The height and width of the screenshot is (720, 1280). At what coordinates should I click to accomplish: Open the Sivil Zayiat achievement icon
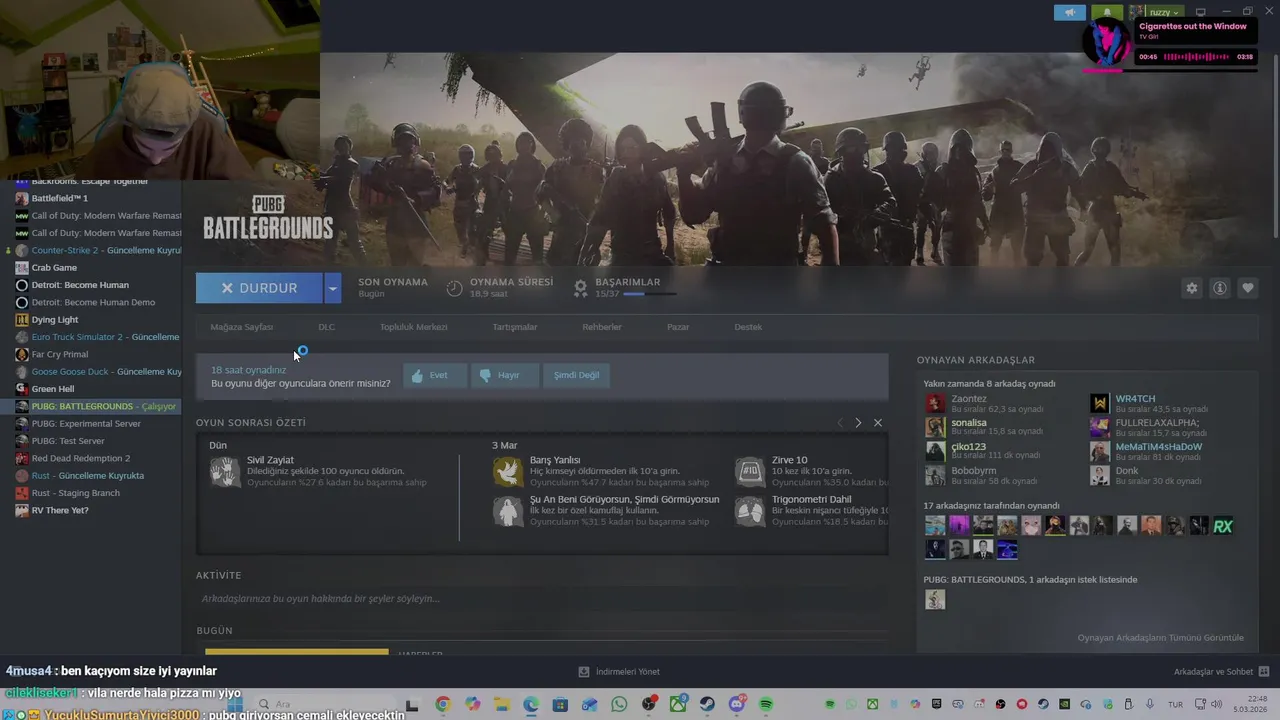pyautogui.click(x=225, y=472)
